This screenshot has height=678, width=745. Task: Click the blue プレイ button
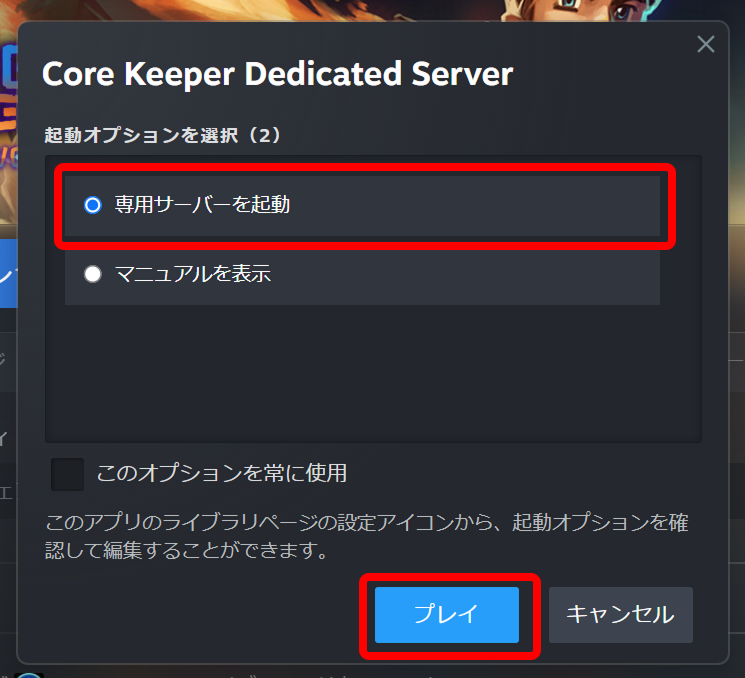(447, 615)
